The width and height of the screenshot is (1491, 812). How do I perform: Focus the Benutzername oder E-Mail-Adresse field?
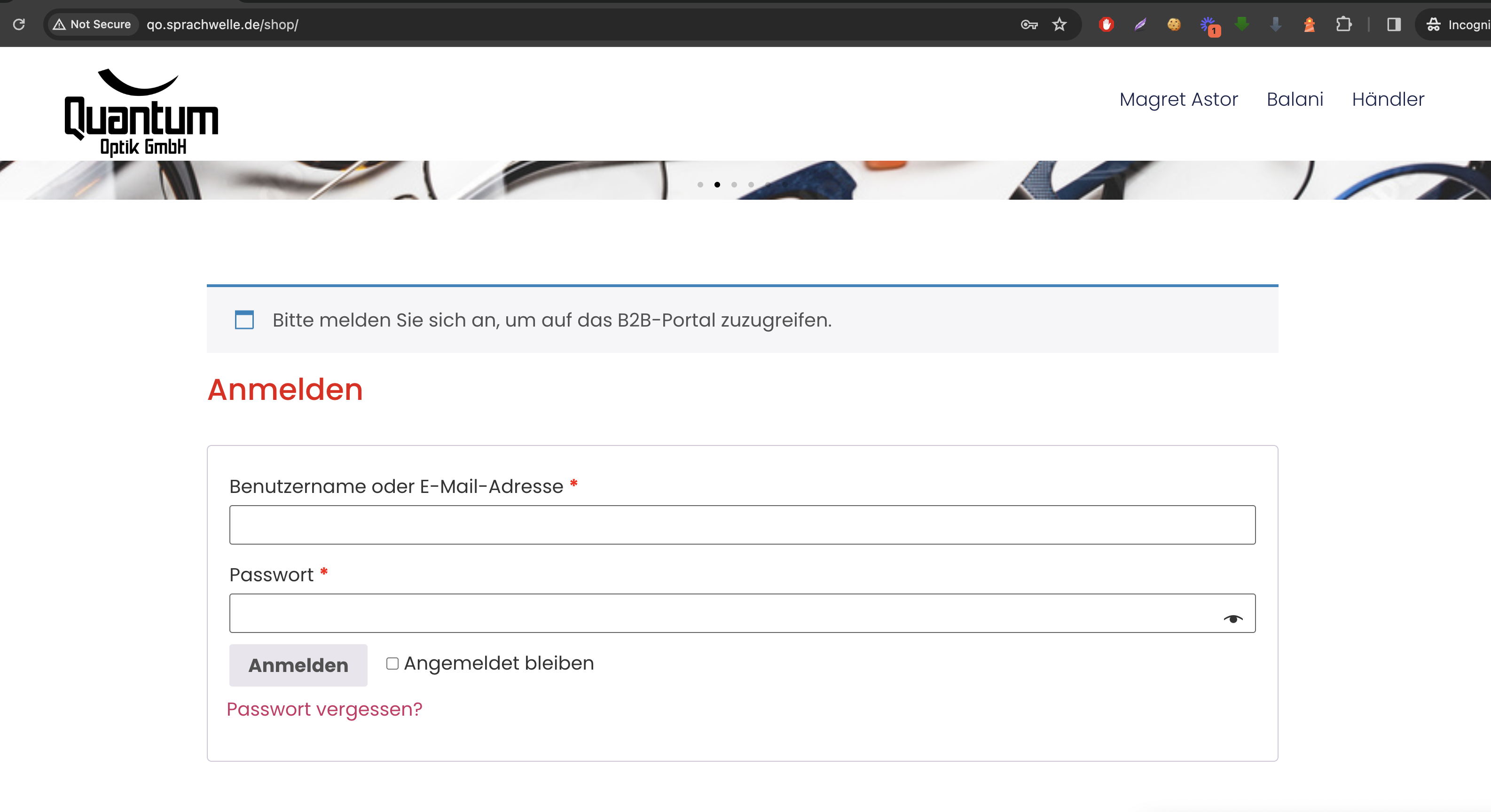(x=742, y=525)
